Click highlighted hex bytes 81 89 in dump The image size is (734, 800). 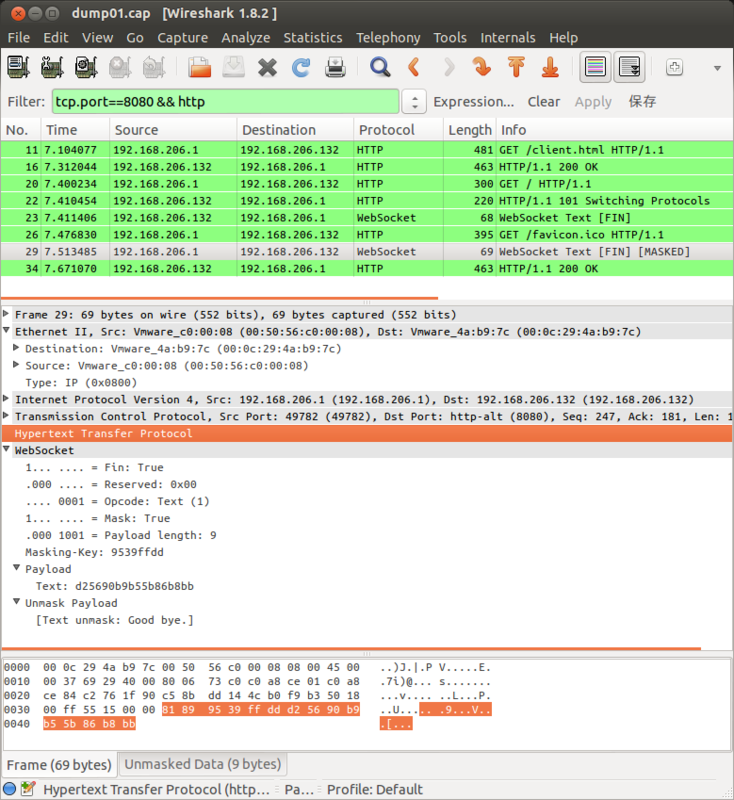pyautogui.click(x=178, y=709)
